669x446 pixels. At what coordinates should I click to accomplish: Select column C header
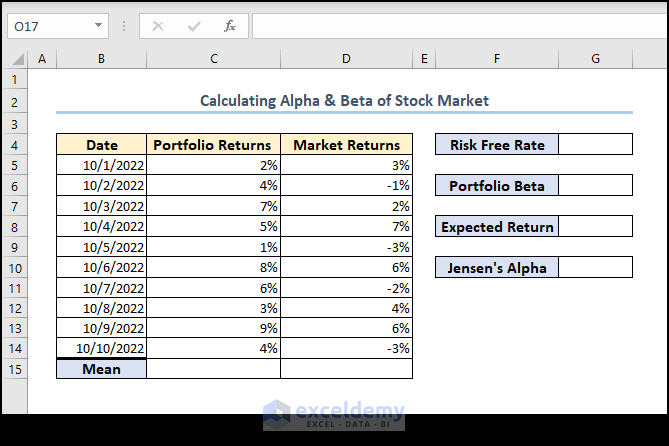213,60
